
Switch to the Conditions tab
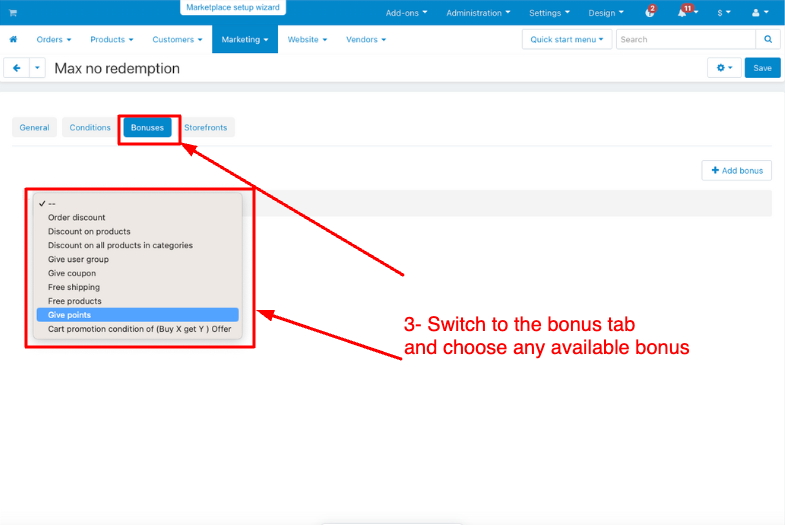pos(90,128)
